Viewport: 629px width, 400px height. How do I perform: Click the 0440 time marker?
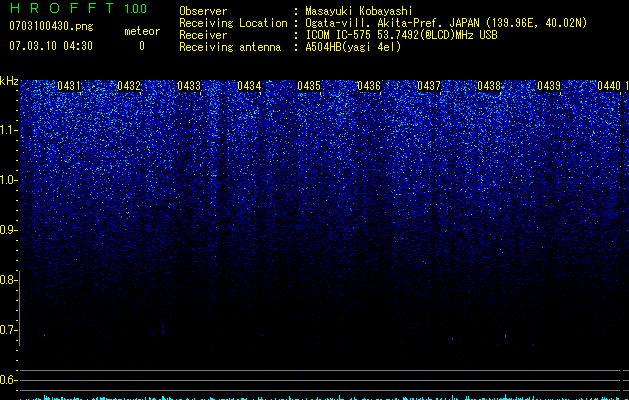(609, 86)
